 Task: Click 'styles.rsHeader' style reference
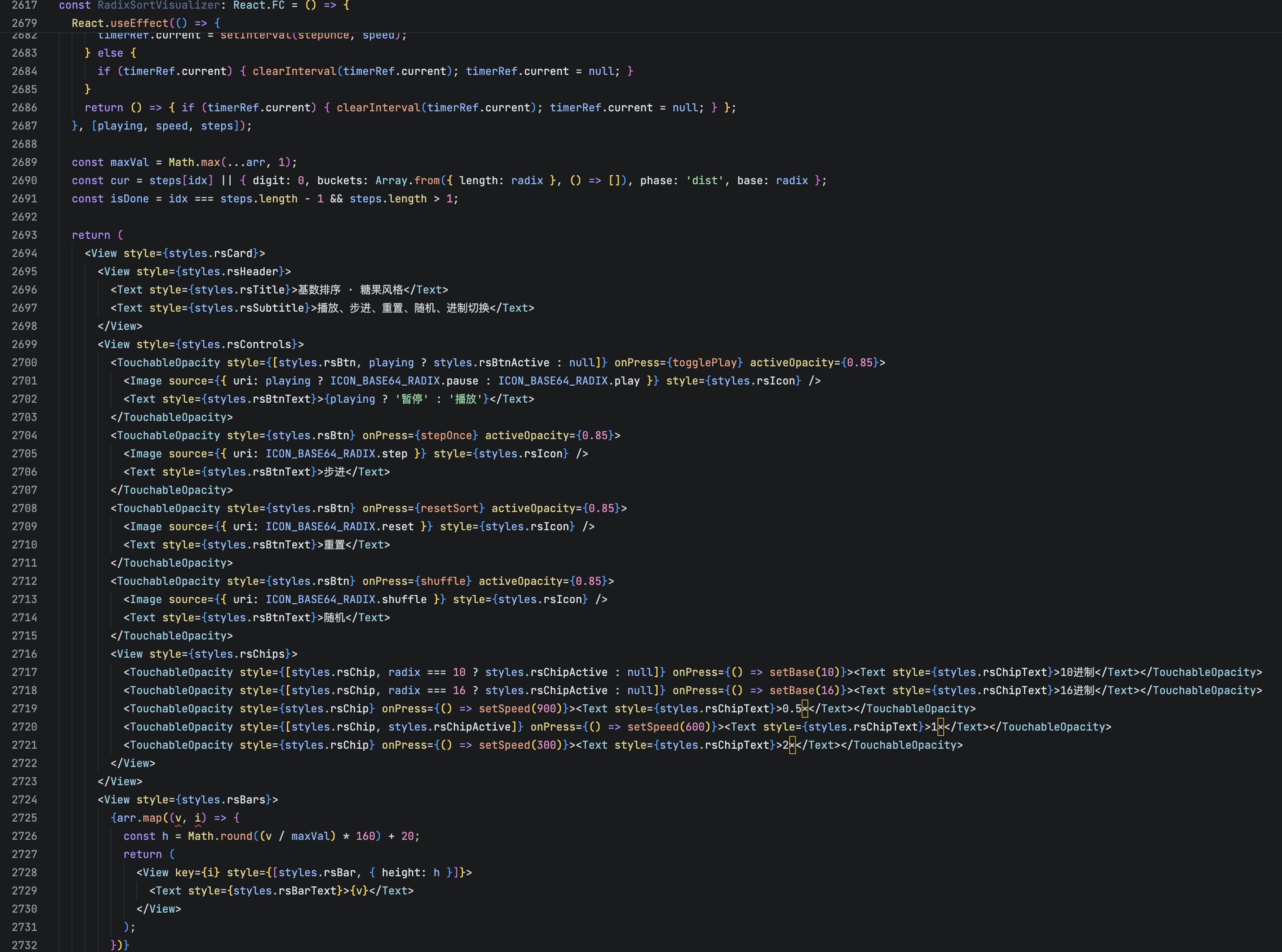(230, 272)
